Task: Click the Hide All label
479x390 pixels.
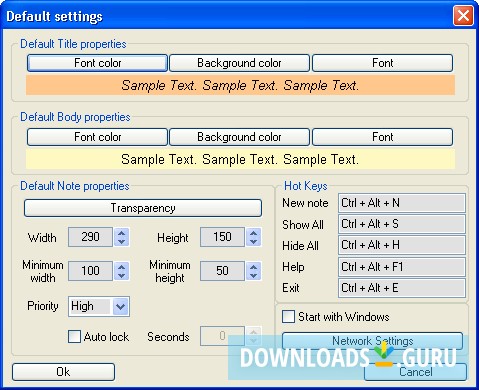Action: [300, 246]
